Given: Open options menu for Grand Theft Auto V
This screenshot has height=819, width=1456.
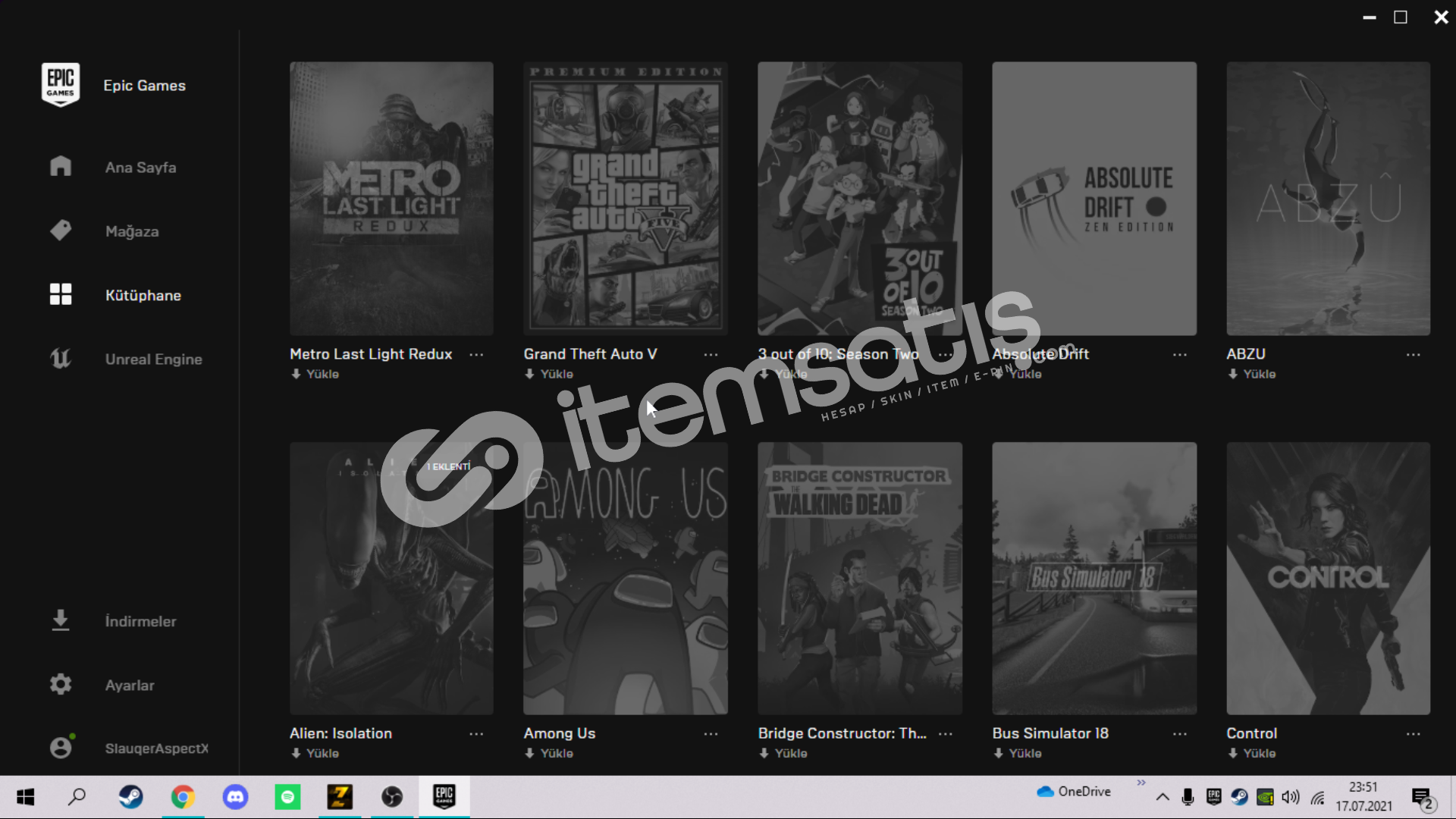Looking at the screenshot, I should click(x=711, y=355).
